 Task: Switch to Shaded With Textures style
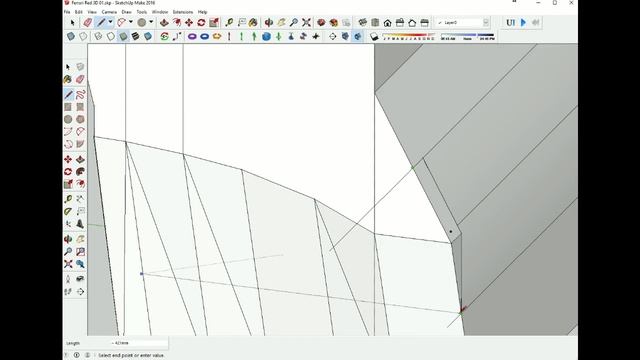(135, 36)
